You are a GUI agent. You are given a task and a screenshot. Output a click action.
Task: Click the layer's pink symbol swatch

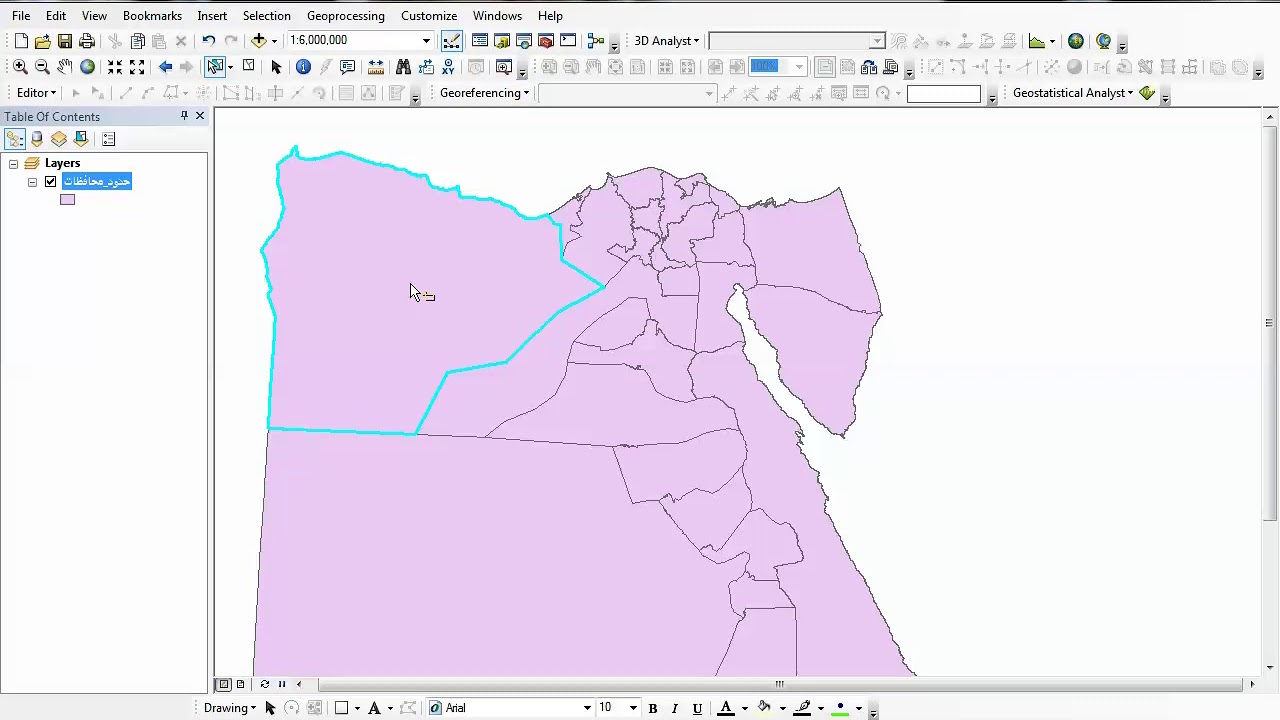pyautogui.click(x=67, y=200)
